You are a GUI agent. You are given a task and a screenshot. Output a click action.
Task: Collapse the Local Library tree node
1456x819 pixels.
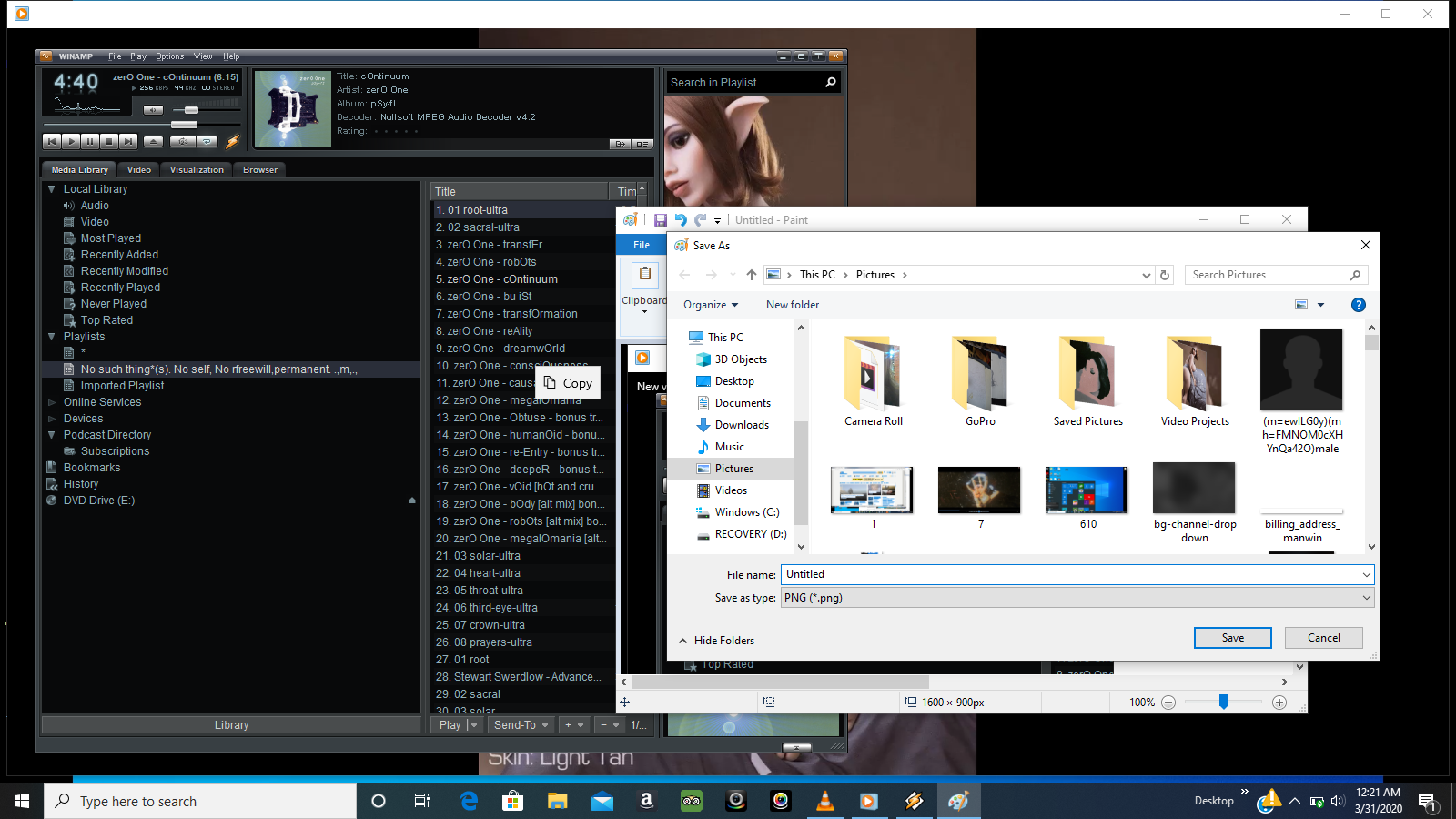pos(52,189)
